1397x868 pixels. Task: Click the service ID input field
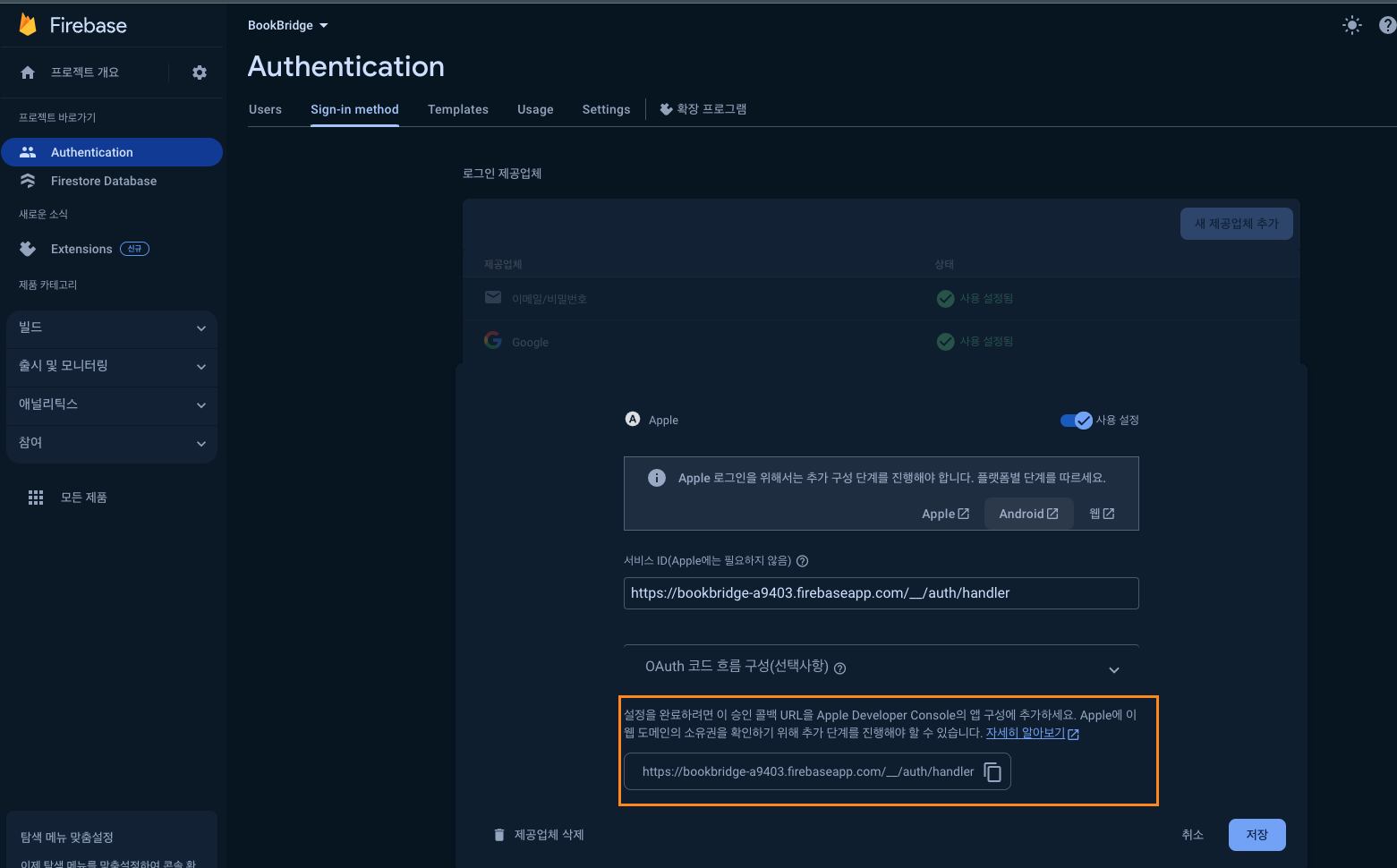point(882,593)
